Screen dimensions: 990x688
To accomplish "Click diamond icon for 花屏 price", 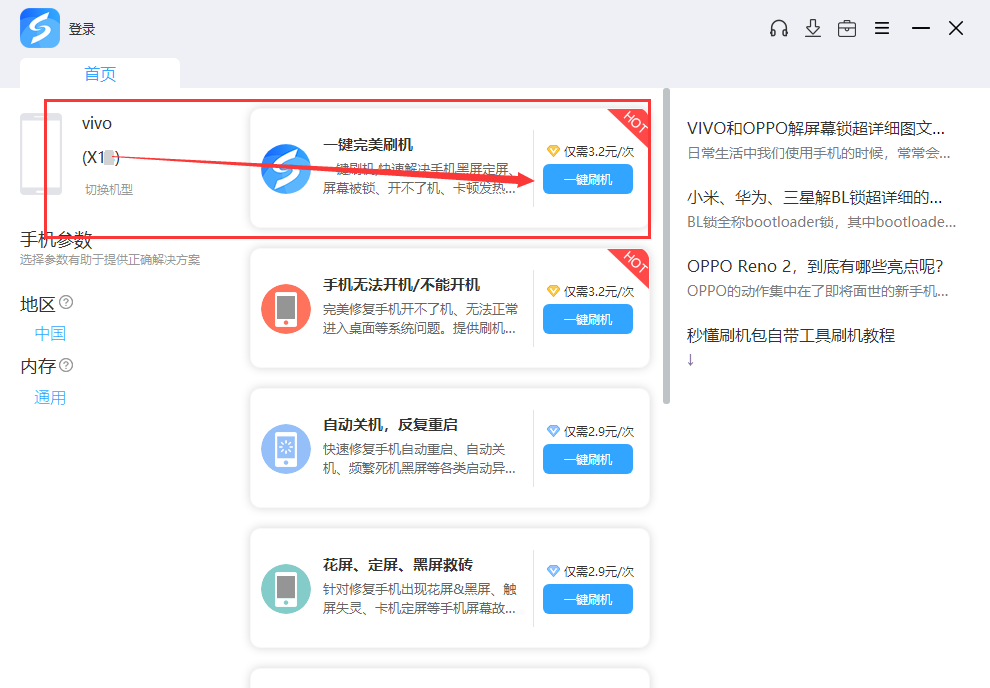I will click(553, 571).
